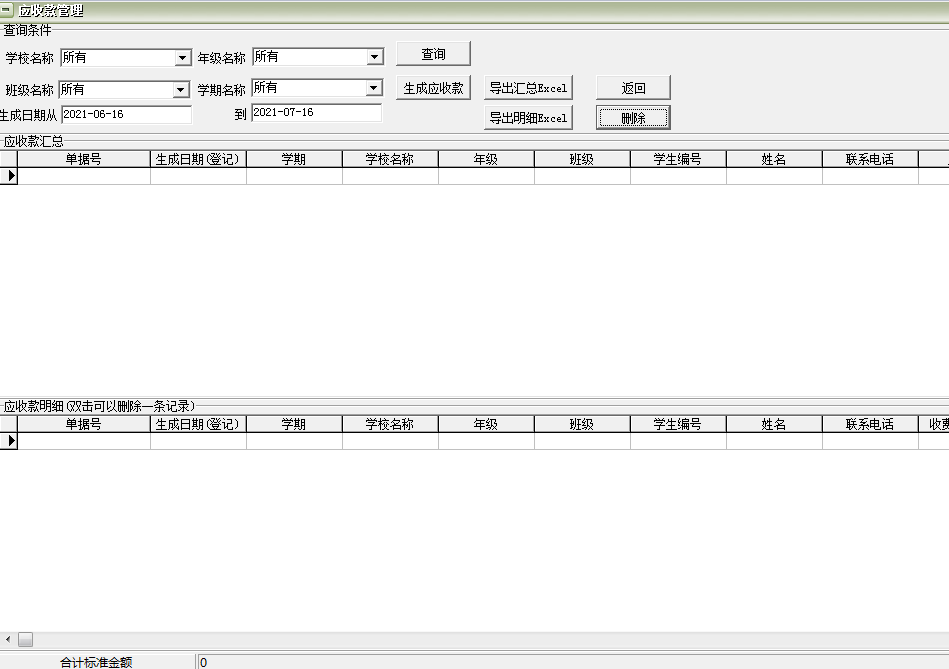Screen dimensions: 949x669
Task: Focus the 生成日期从 date field 2021-06-16
Action: pyautogui.click(x=126, y=114)
